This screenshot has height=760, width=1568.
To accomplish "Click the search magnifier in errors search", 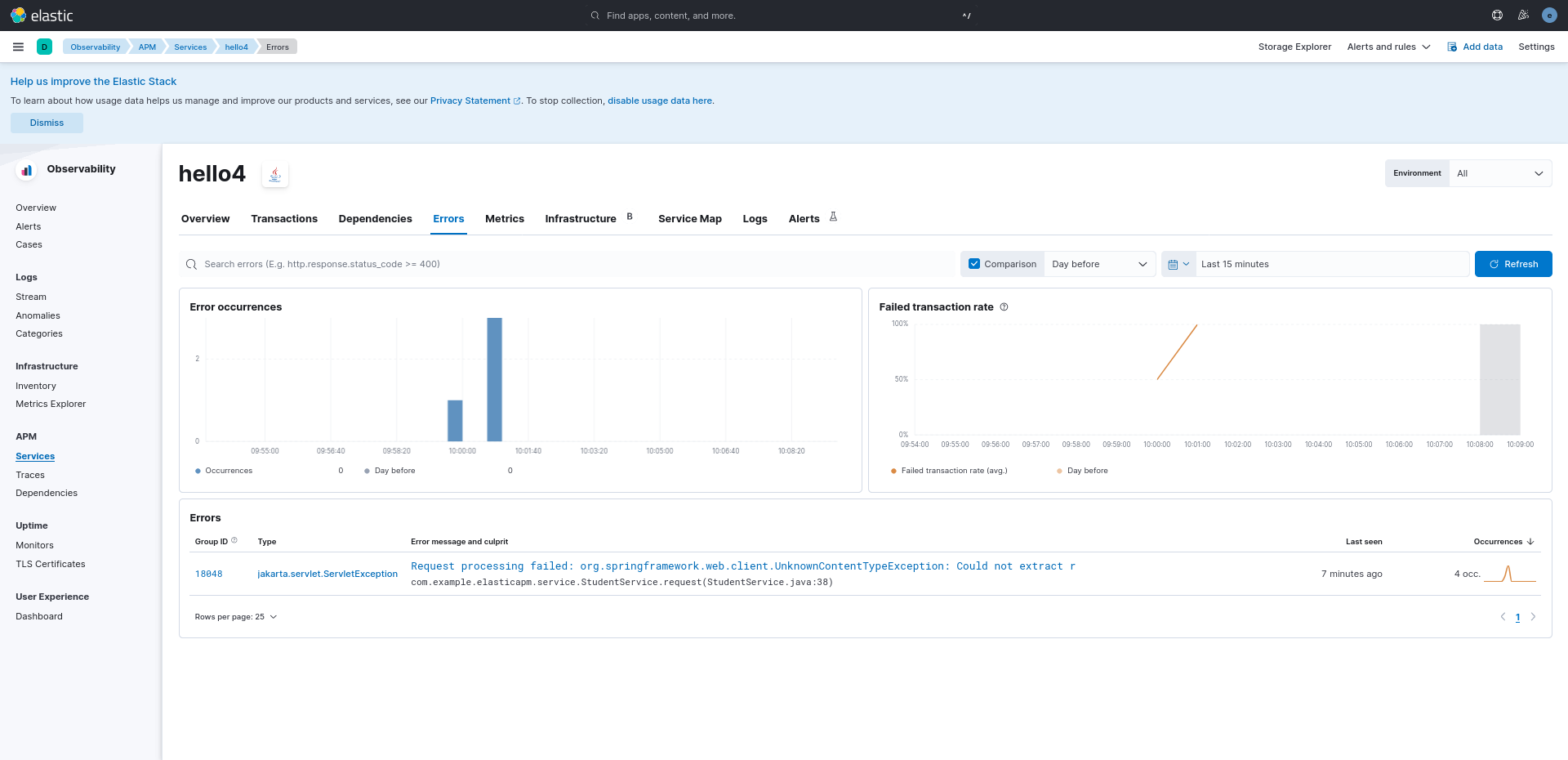I will click(x=191, y=264).
